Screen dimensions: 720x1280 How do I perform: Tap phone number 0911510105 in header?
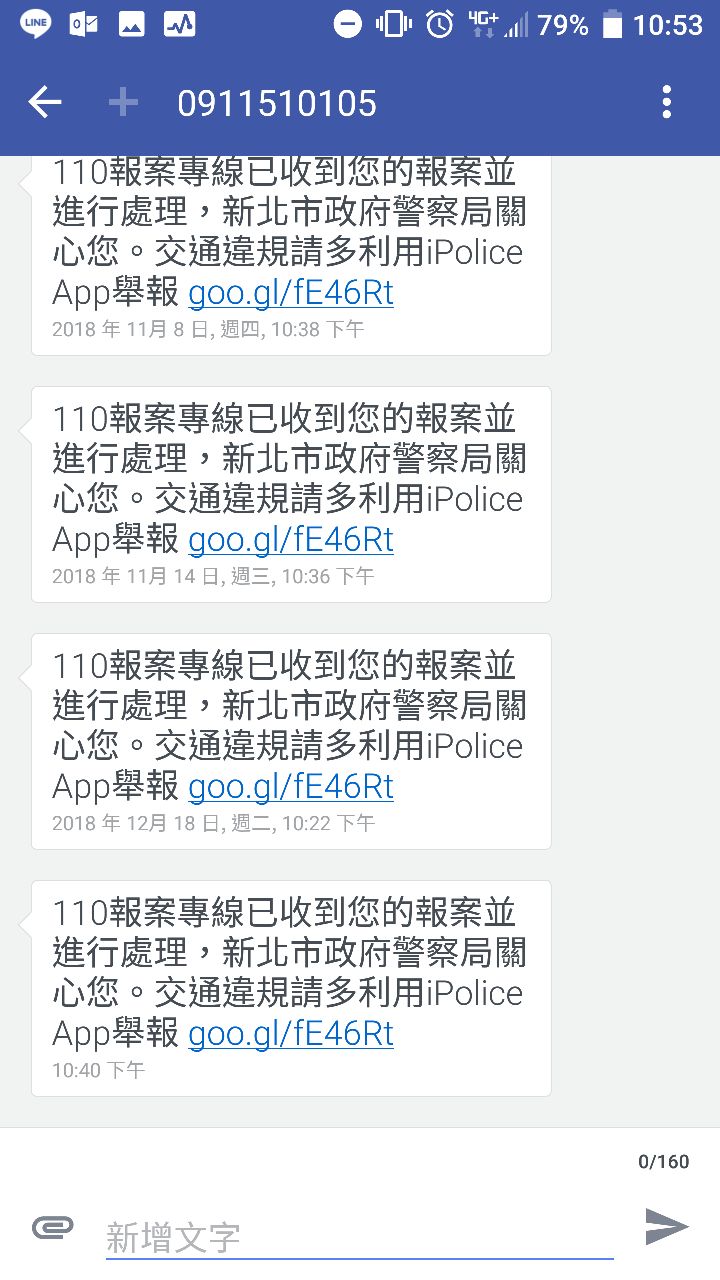click(277, 103)
